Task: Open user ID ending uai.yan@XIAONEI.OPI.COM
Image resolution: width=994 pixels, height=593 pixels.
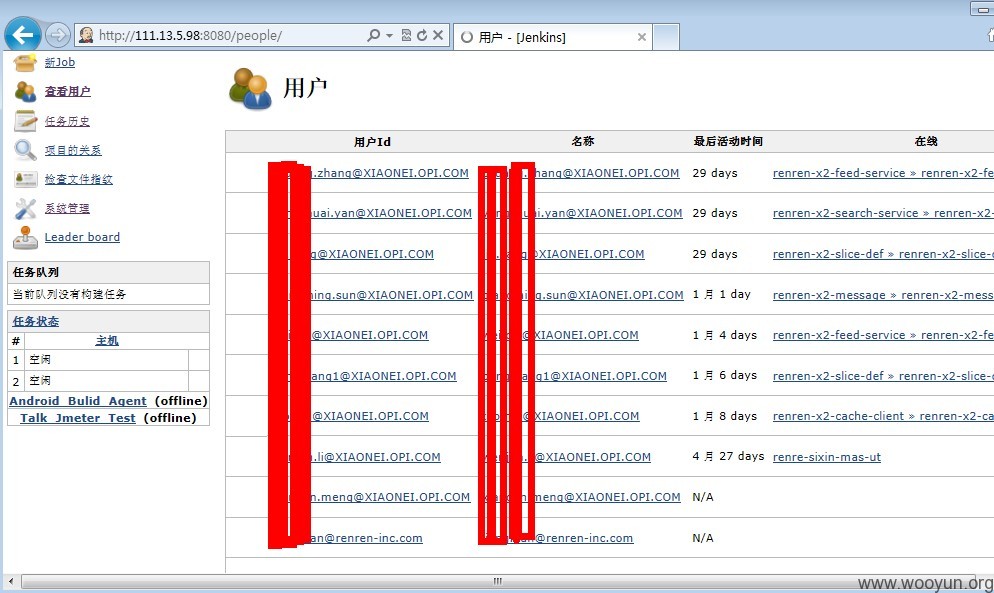Action: point(391,213)
